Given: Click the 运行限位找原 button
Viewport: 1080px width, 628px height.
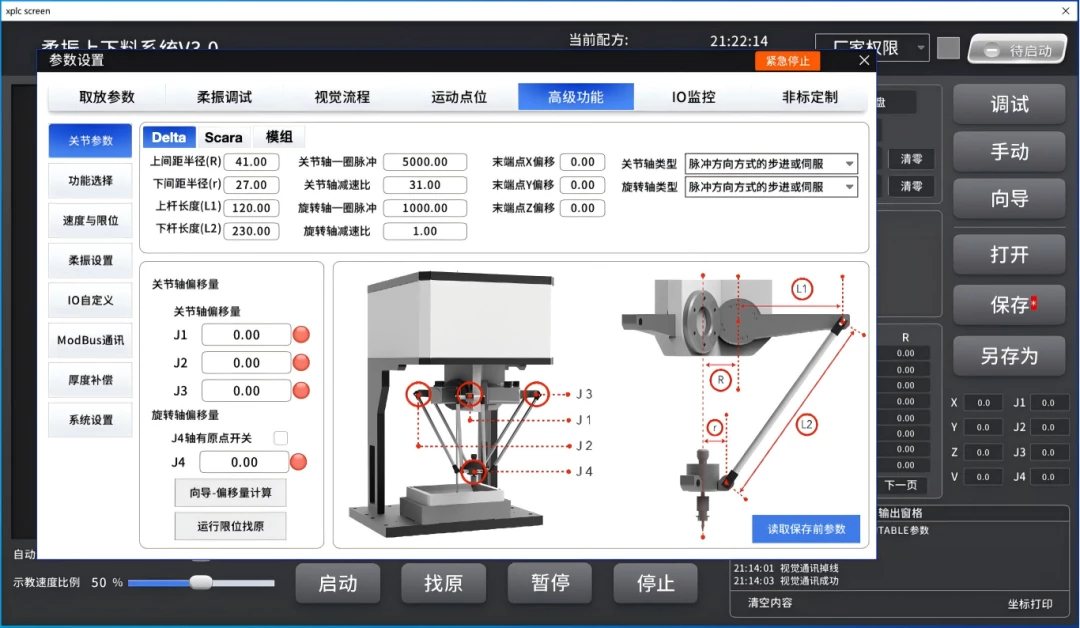Looking at the screenshot, I should click(230, 526).
